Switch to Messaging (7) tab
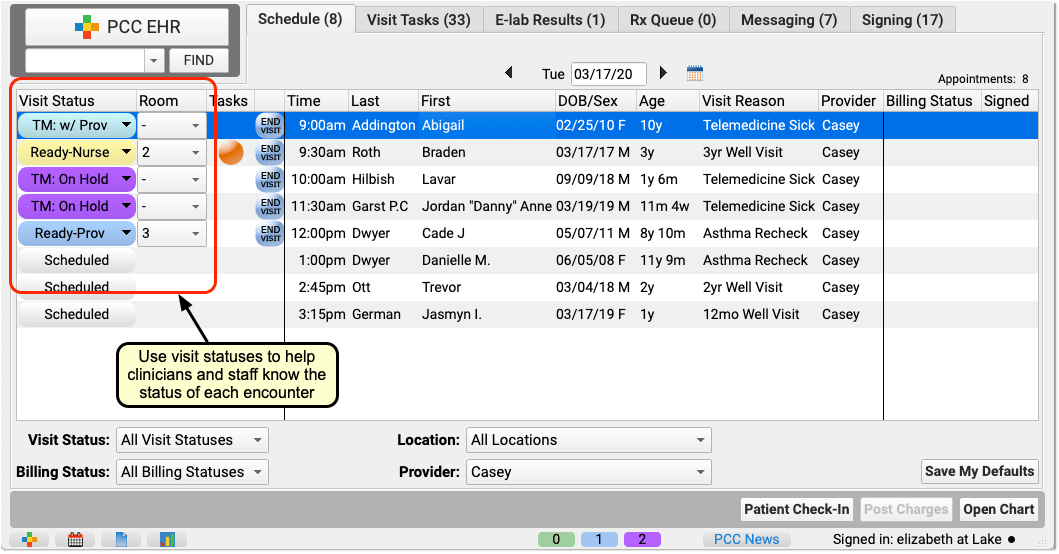The width and height of the screenshot is (1059, 554). tap(789, 20)
